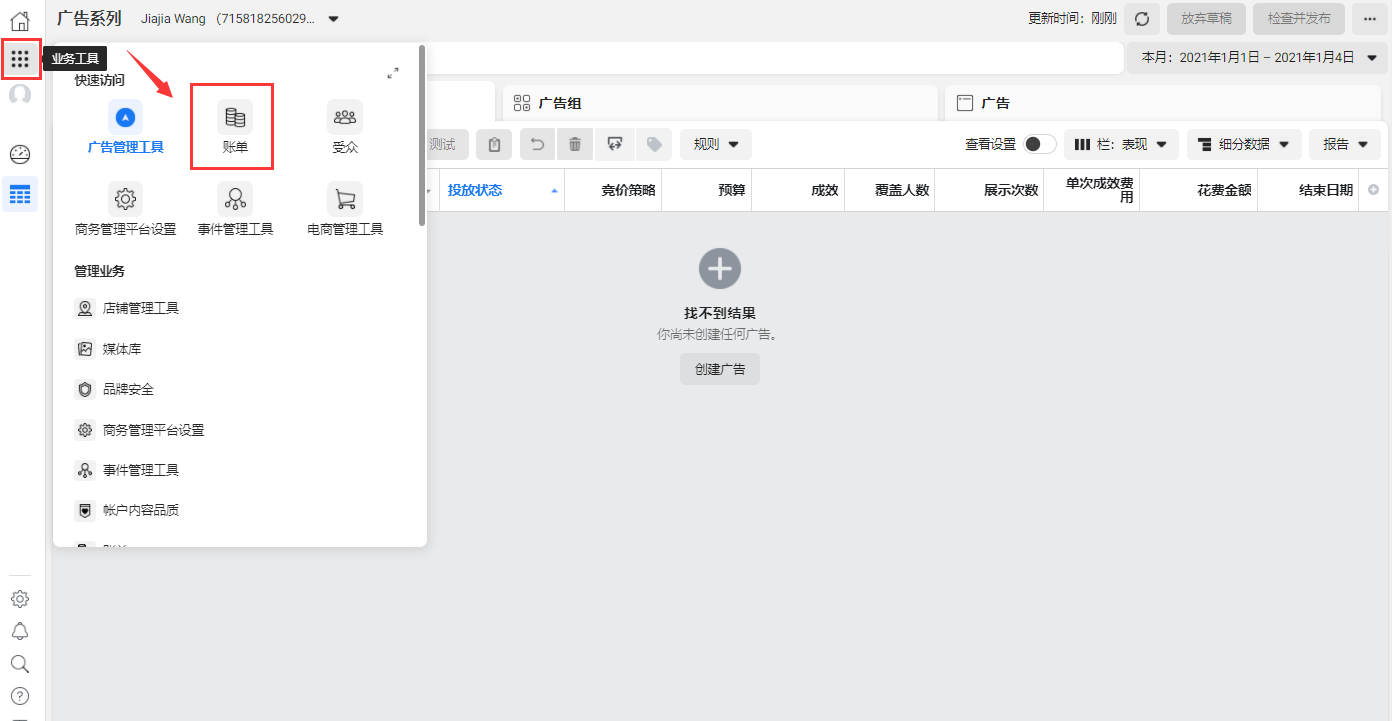The height and width of the screenshot is (721, 1392).
Task: Open the 受众 audiences icon
Action: coord(345,118)
